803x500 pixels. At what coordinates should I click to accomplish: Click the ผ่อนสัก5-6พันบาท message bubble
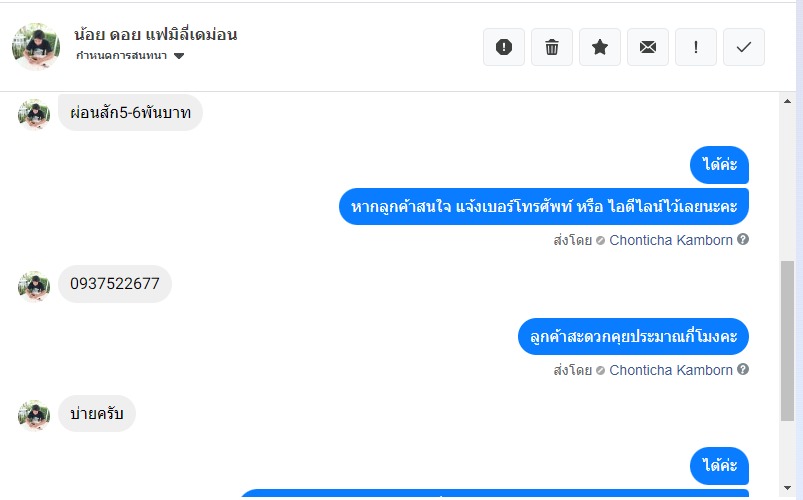130,112
